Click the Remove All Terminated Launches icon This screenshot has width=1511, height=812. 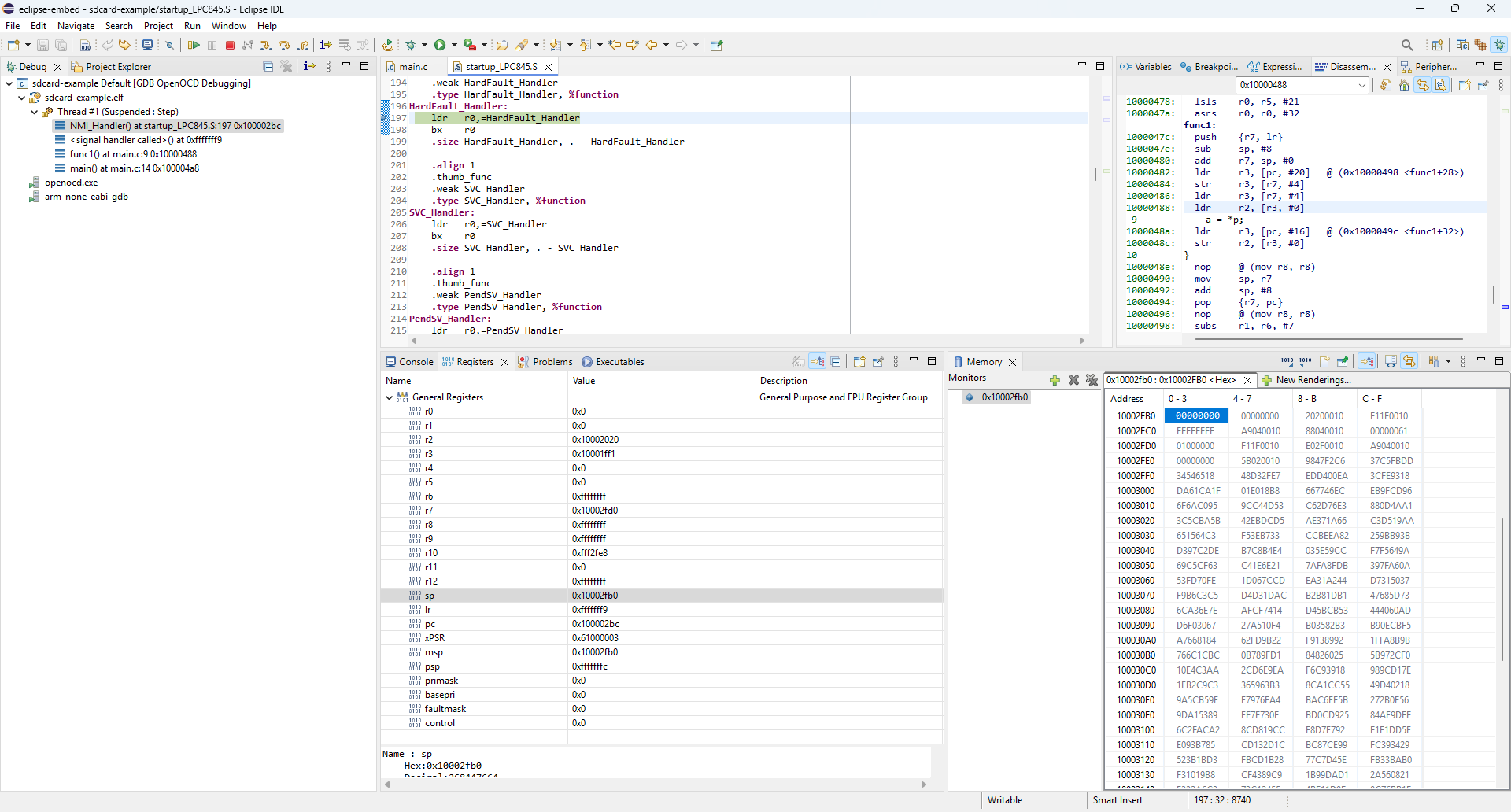coord(286,67)
